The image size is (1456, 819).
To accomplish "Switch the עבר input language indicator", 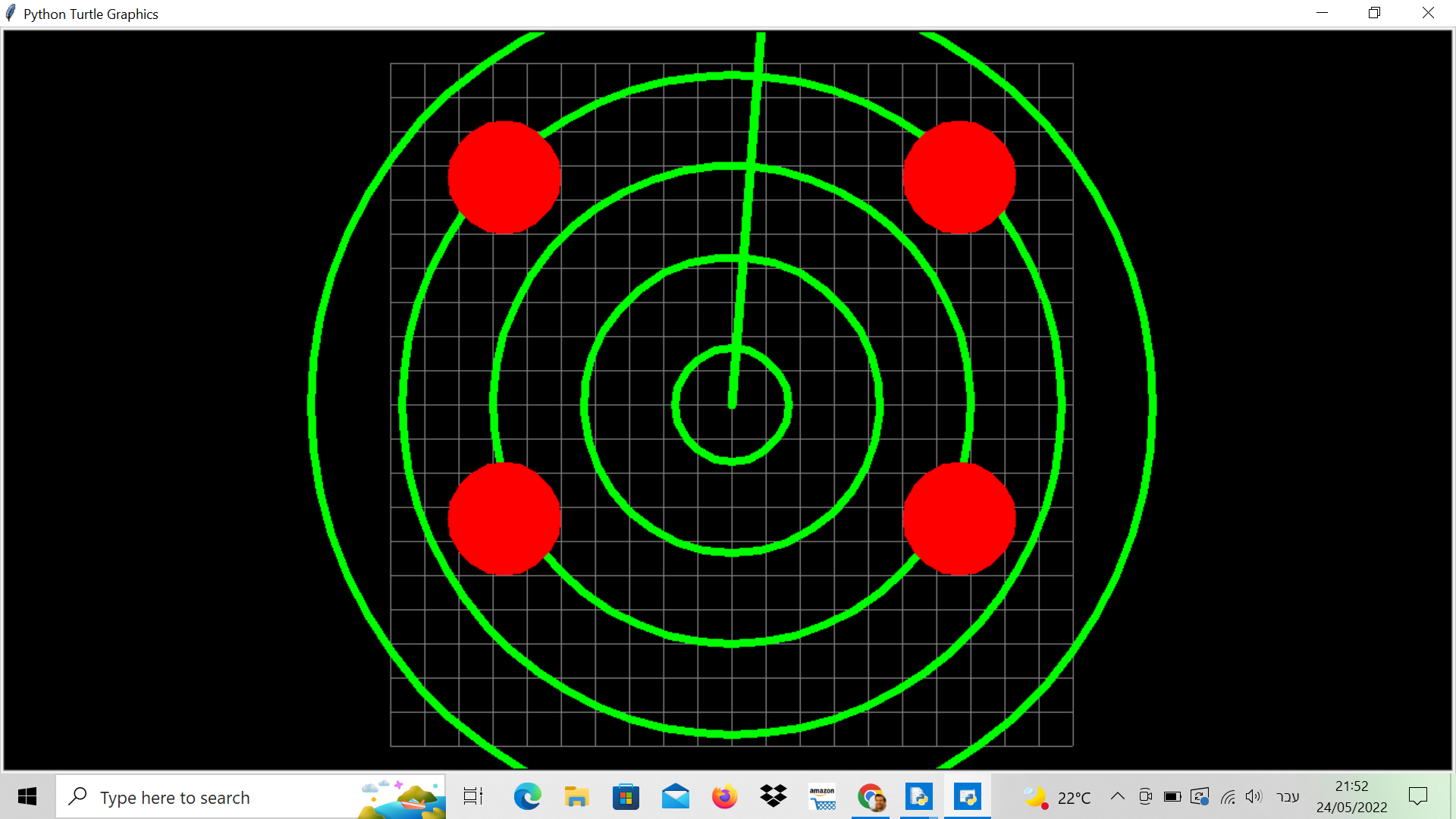I will [1288, 796].
